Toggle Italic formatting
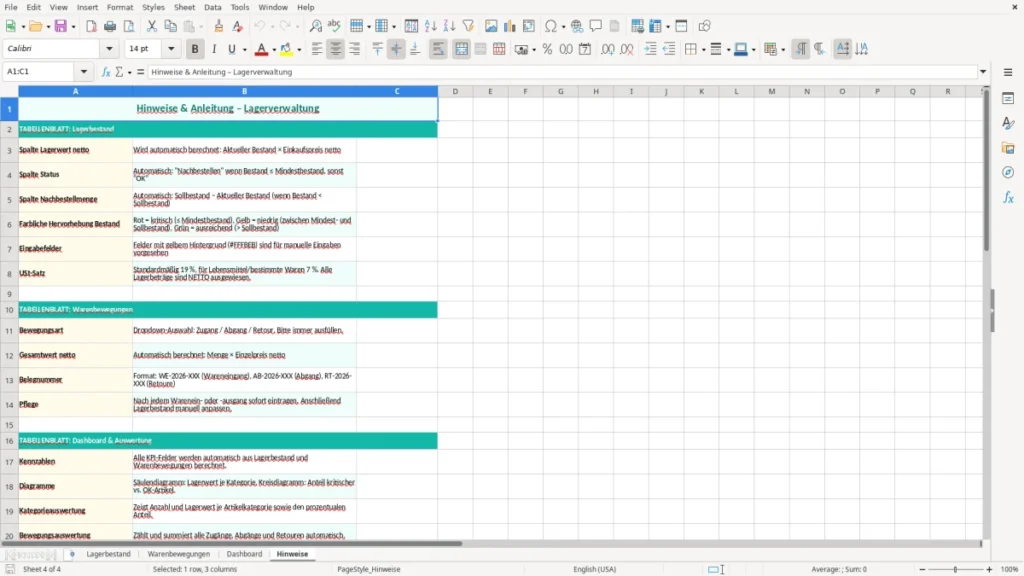 (x=214, y=49)
